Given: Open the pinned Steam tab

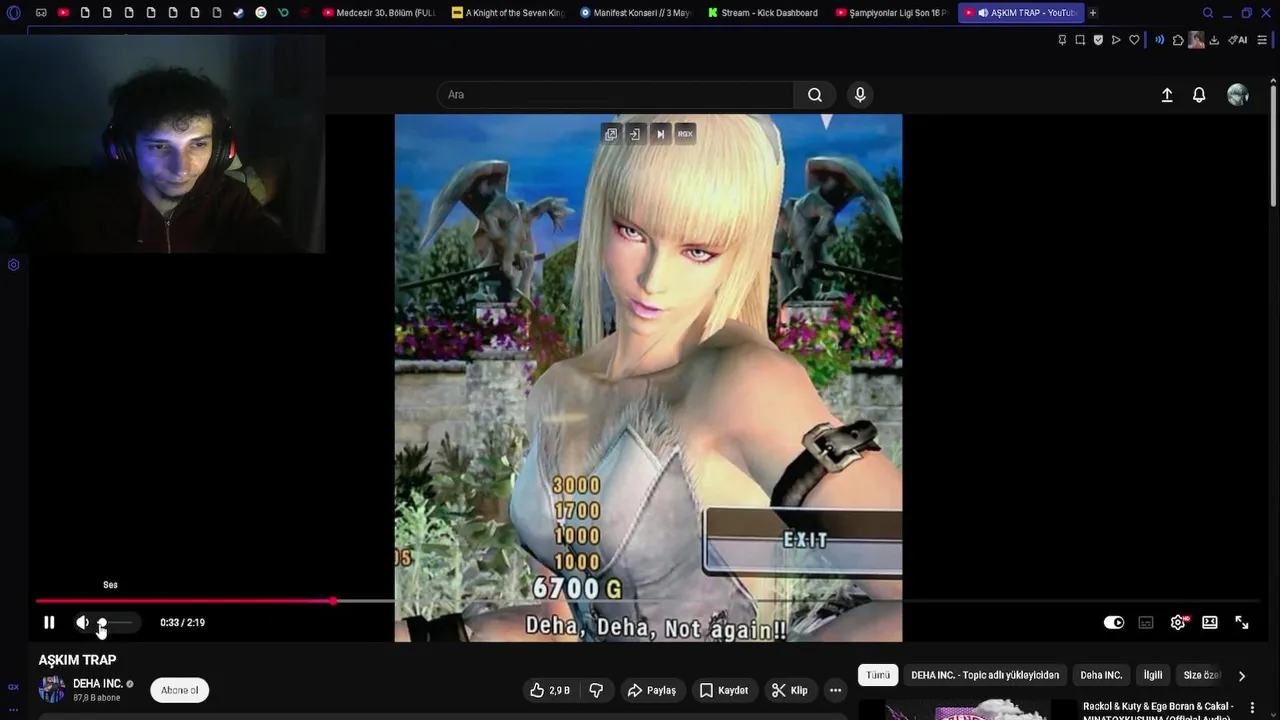Looking at the screenshot, I should 238,13.
